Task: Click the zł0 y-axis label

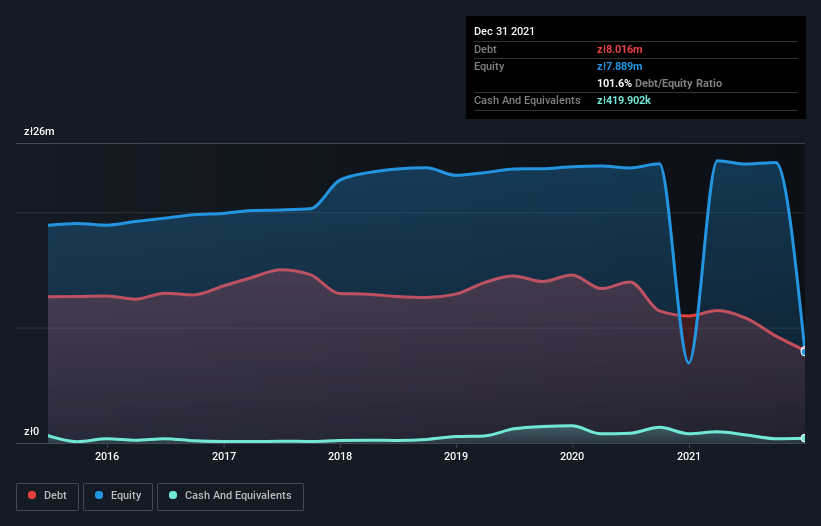Action: (x=31, y=432)
